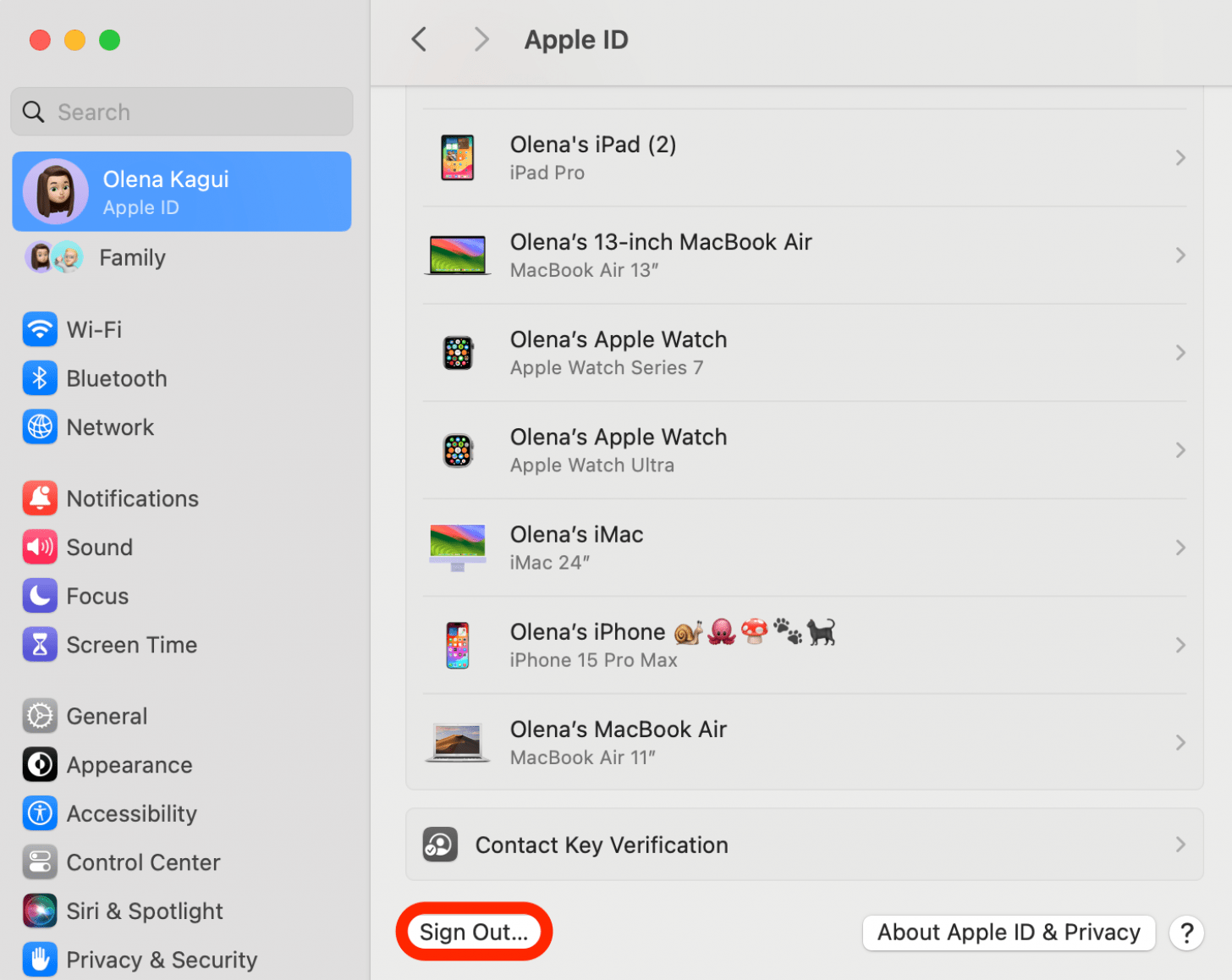Open Contact Key Verification details
Viewport: 1232px width, 980px height.
pyautogui.click(x=804, y=844)
